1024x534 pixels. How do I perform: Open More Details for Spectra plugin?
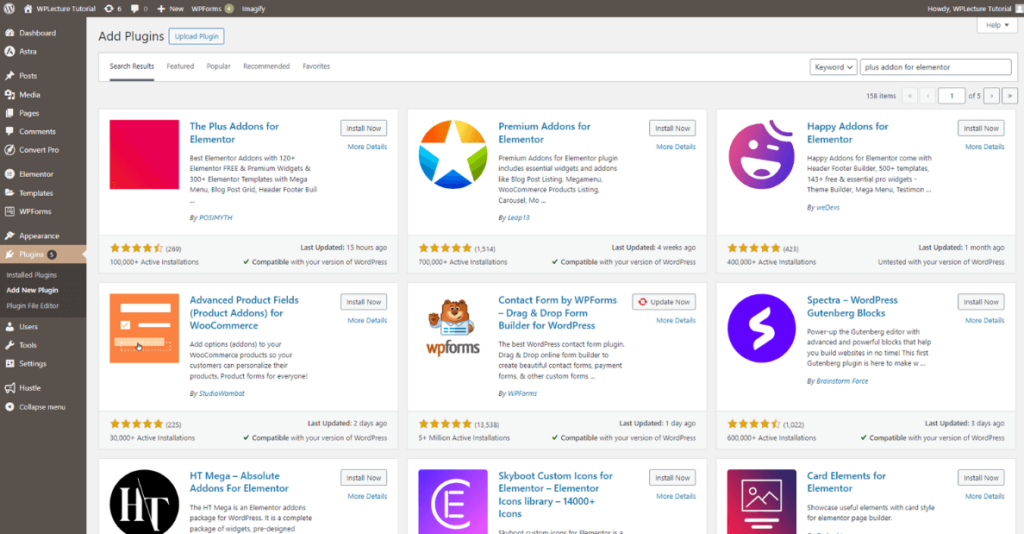click(985, 321)
